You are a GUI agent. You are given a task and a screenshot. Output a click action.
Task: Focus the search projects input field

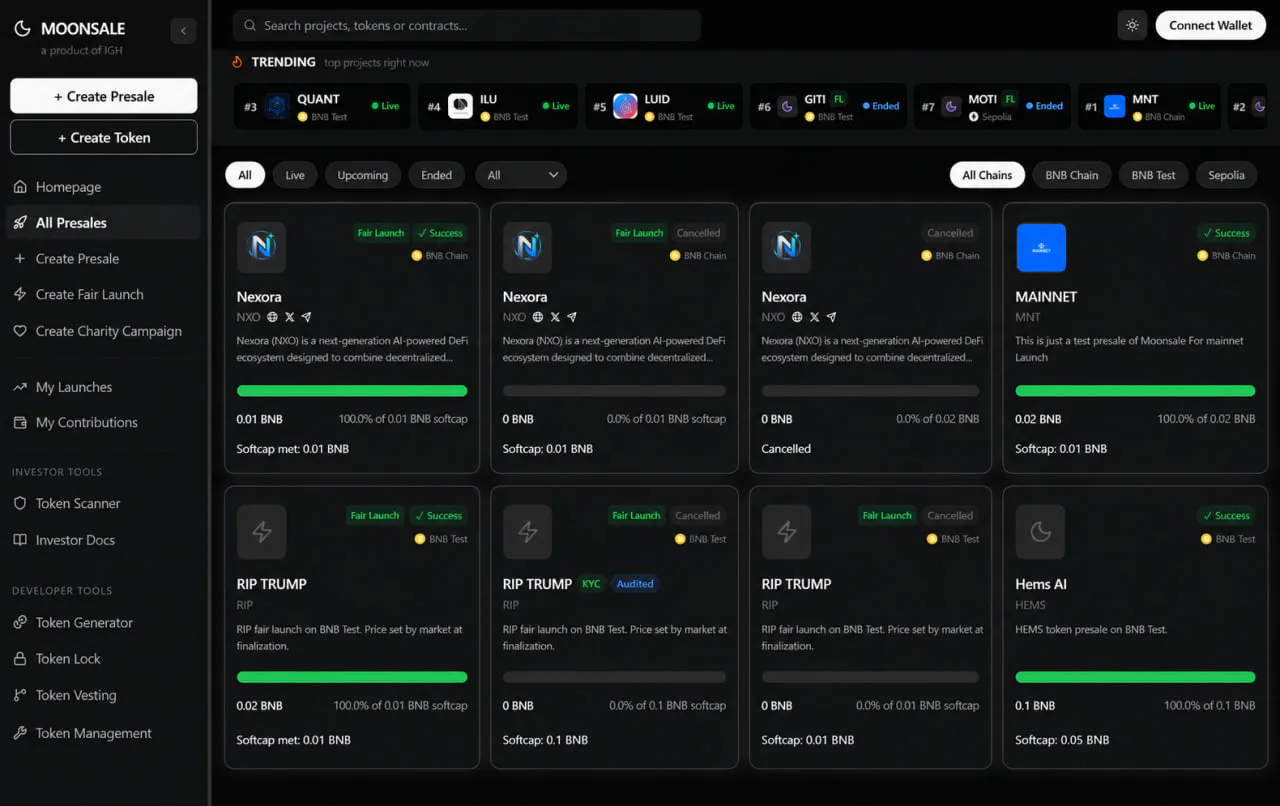[467, 25]
